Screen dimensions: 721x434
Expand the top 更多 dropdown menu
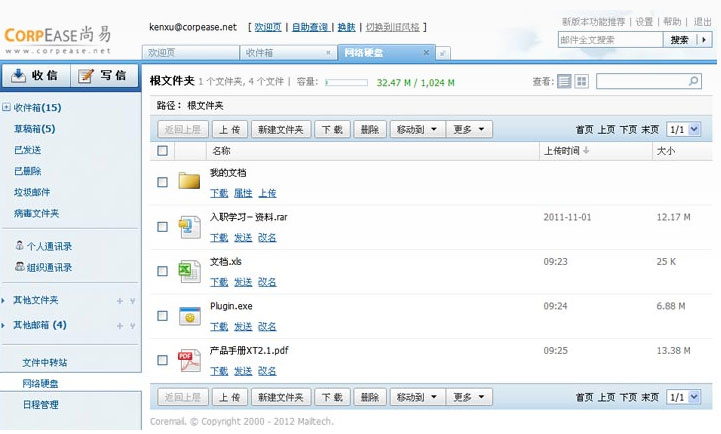pyautogui.click(x=470, y=129)
